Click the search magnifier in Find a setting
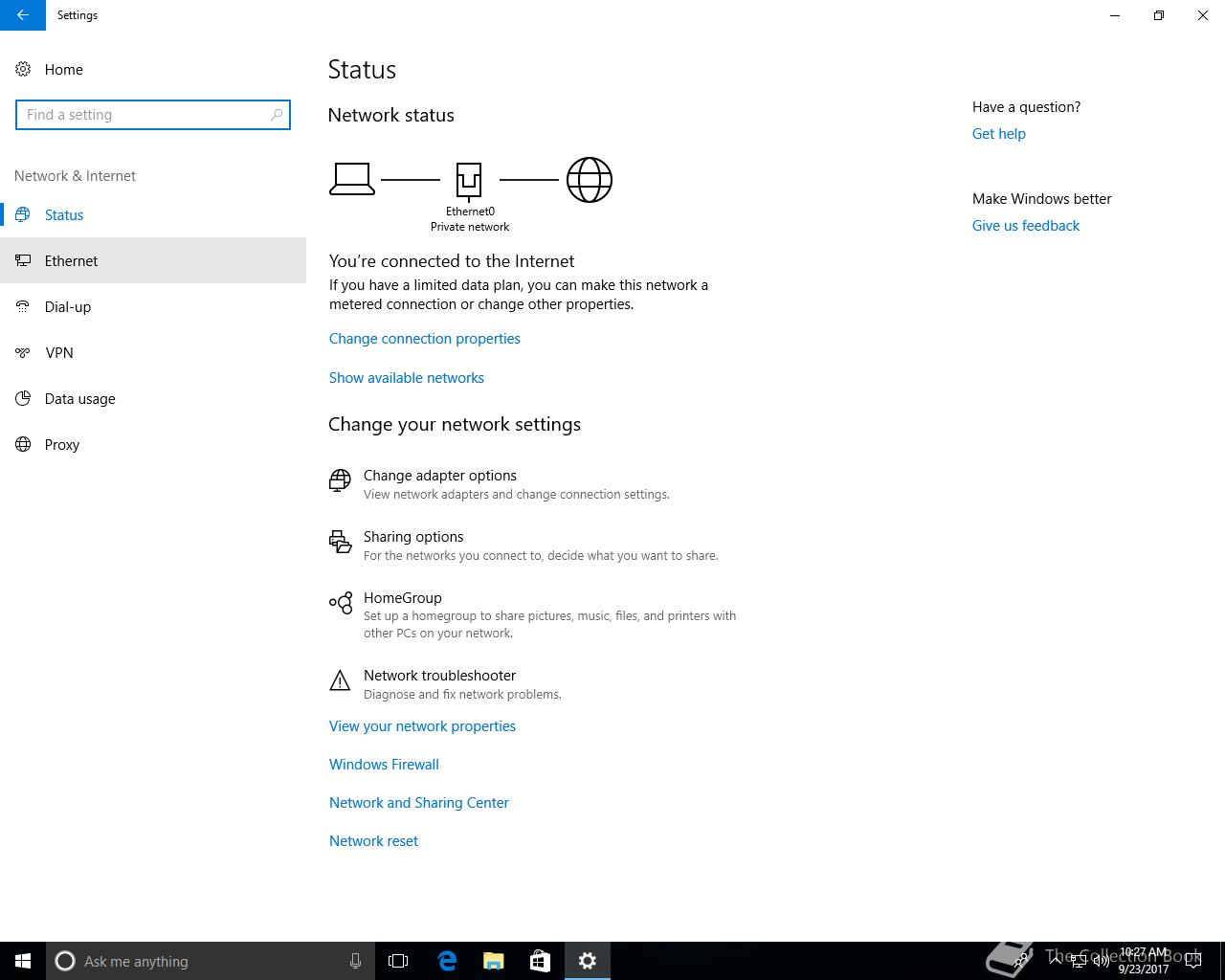Screen dimensions: 1225x980 pyautogui.click(x=277, y=115)
